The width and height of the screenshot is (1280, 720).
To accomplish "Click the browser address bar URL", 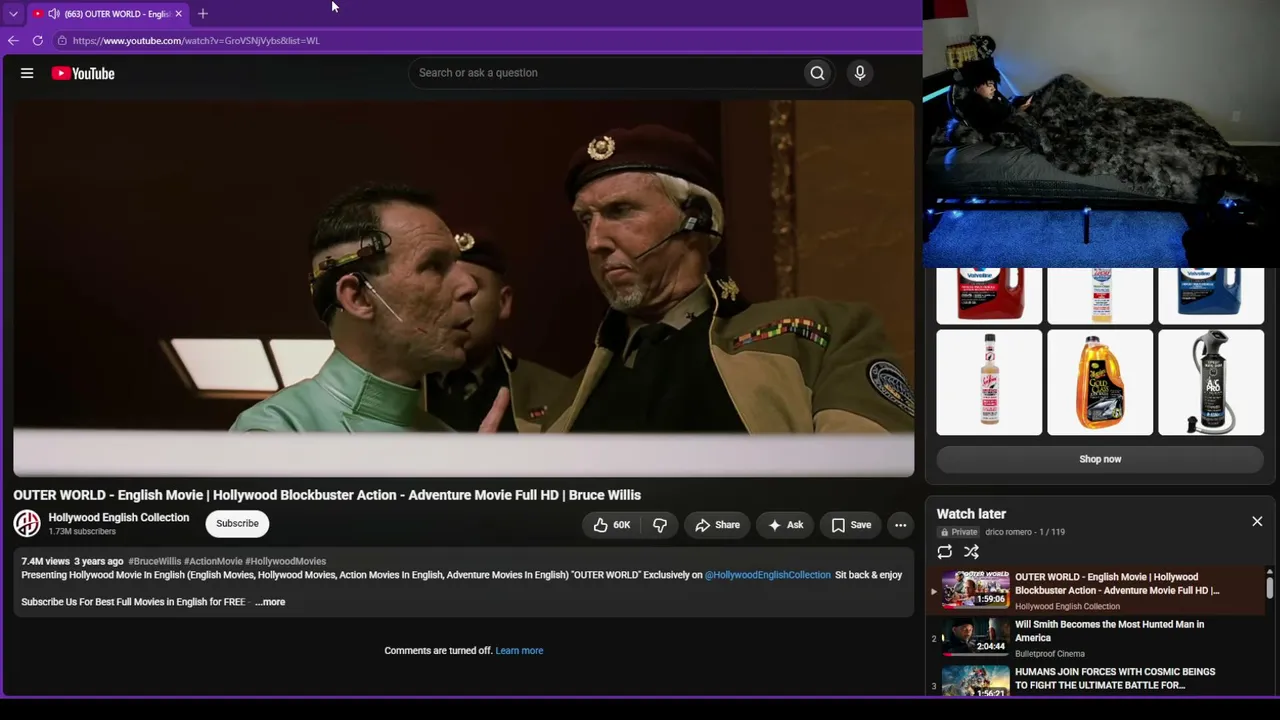I will [x=196, y=41].
